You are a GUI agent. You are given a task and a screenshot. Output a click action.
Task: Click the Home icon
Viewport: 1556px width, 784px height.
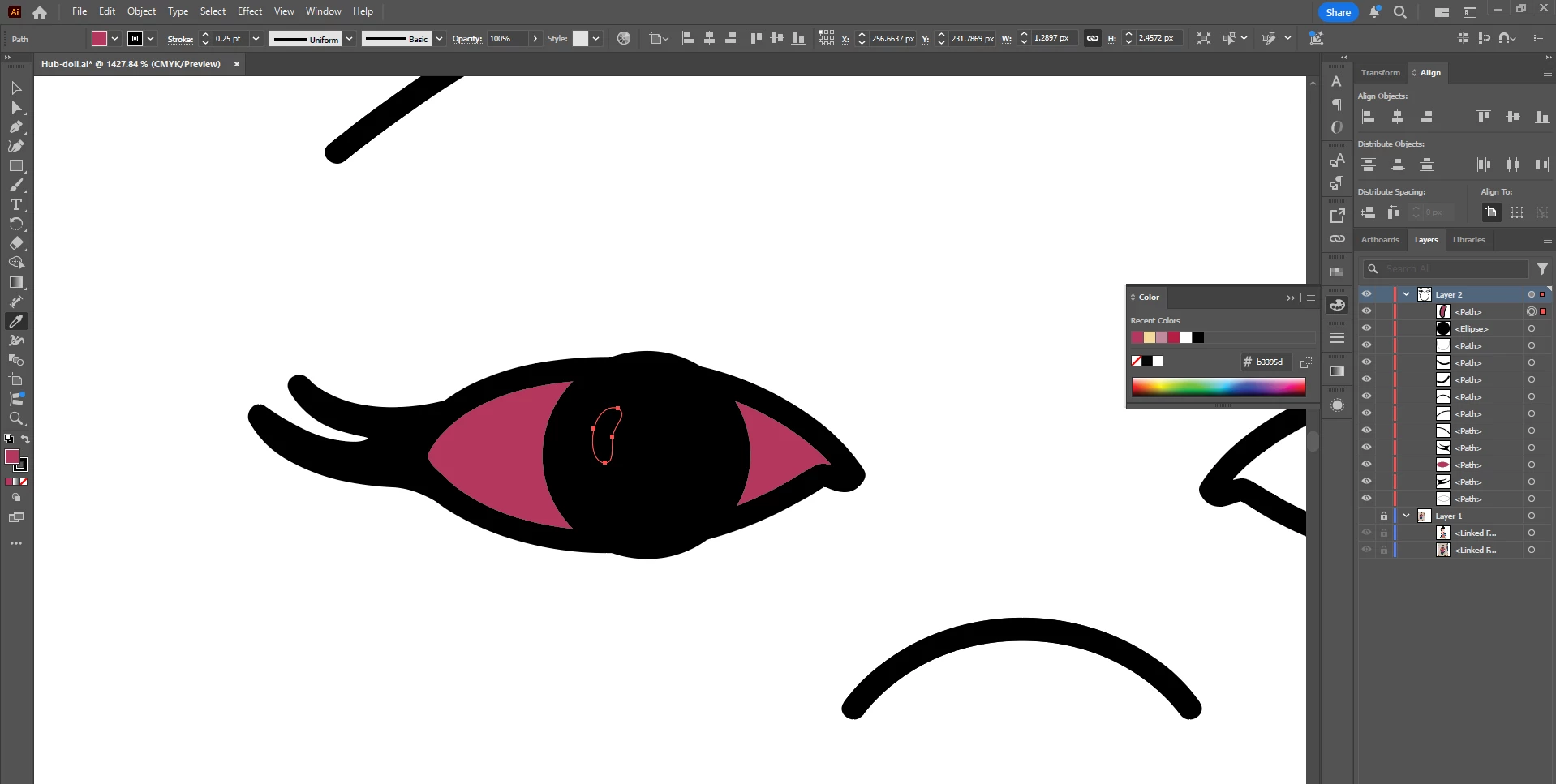[x=40, y=12]
